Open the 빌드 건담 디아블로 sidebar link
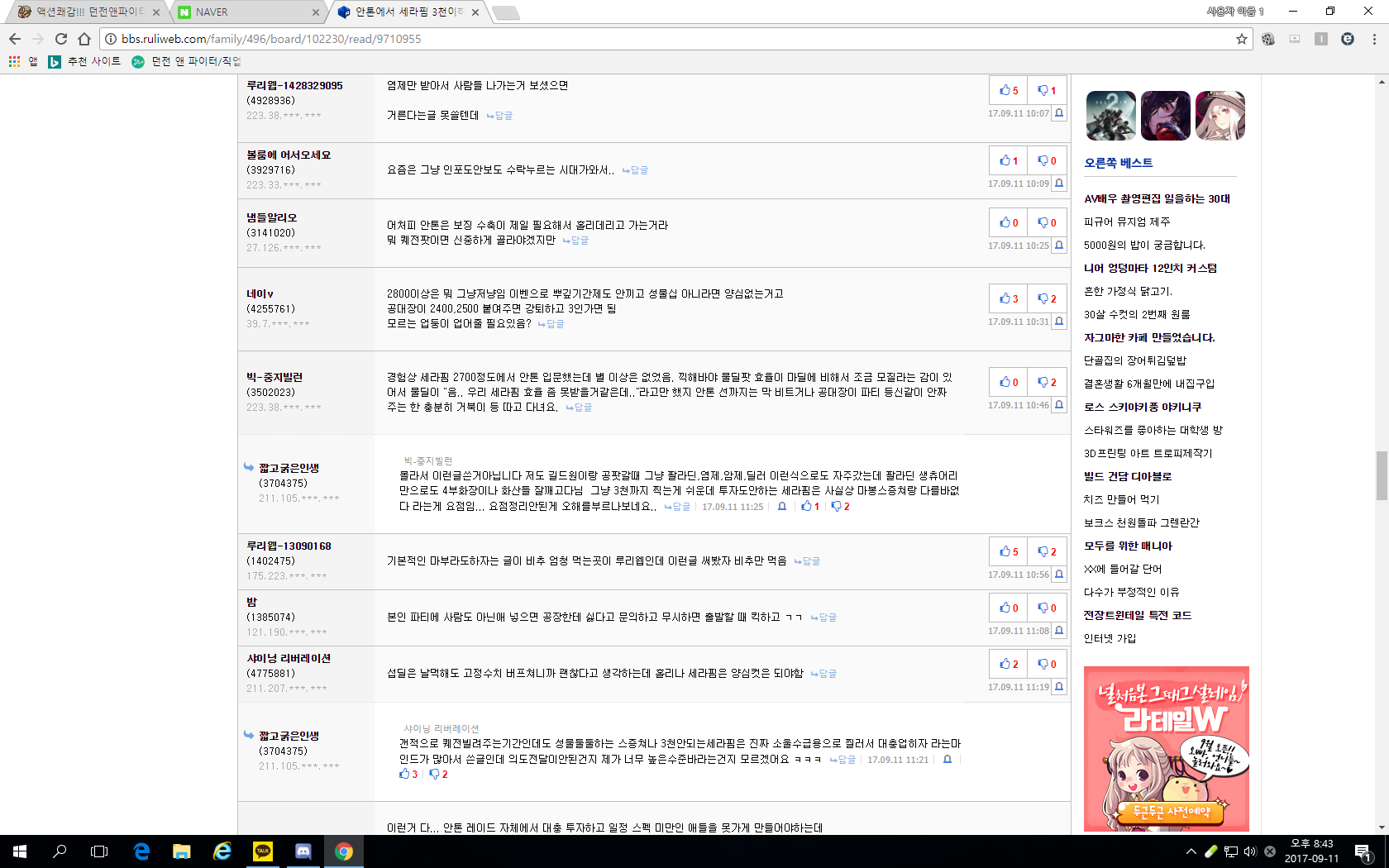The height and width of the screenshot is (868, 1389). [x=1127, y=476]
